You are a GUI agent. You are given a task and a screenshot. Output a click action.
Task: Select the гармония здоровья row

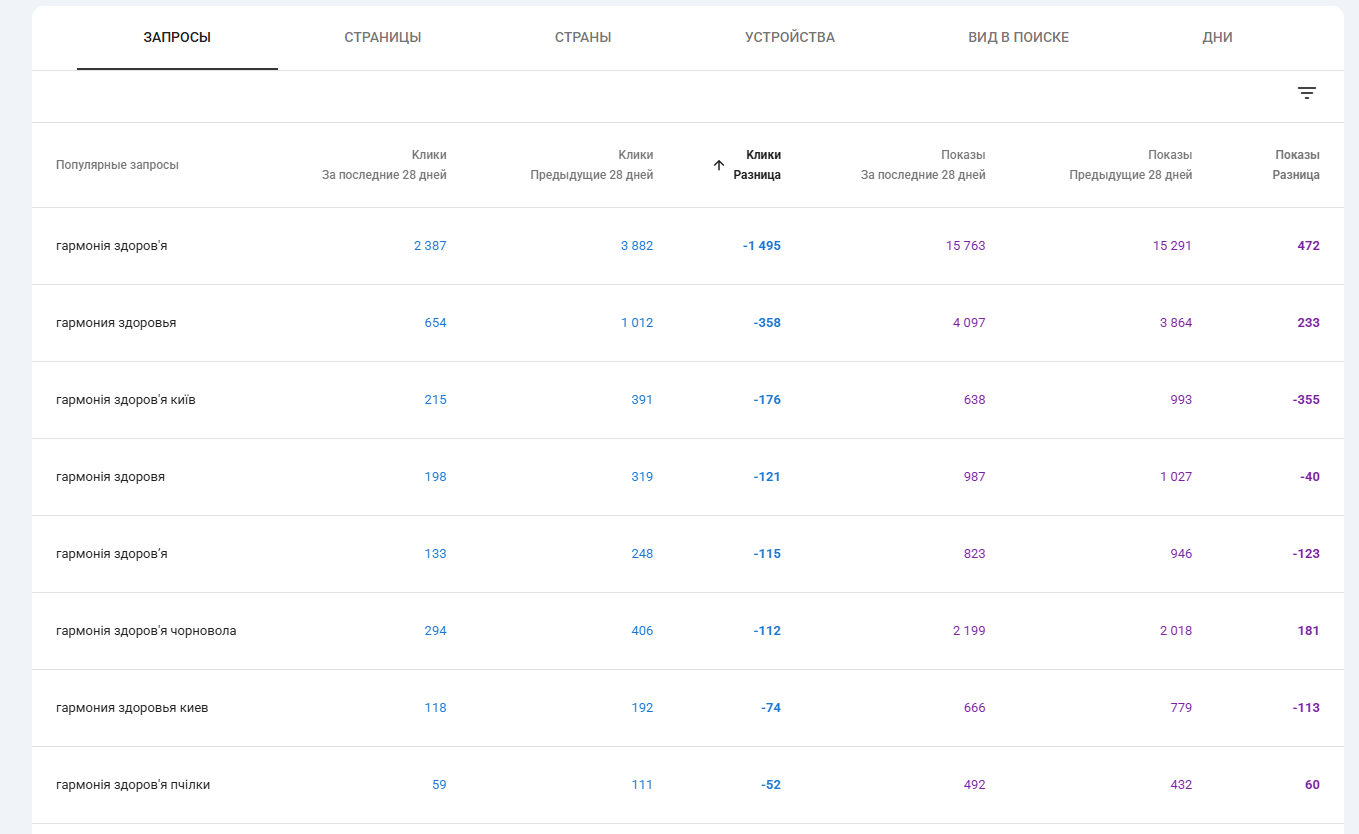[688, 323]
